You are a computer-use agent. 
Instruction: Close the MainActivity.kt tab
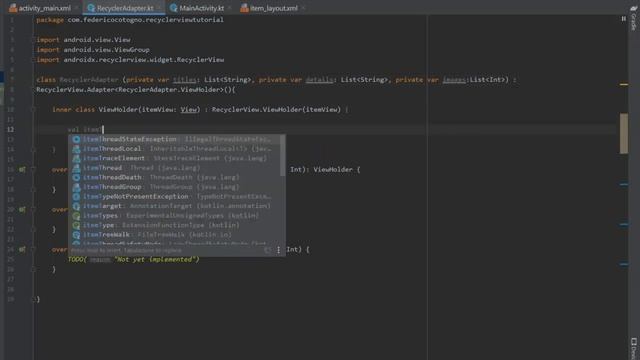coord(229,8)
